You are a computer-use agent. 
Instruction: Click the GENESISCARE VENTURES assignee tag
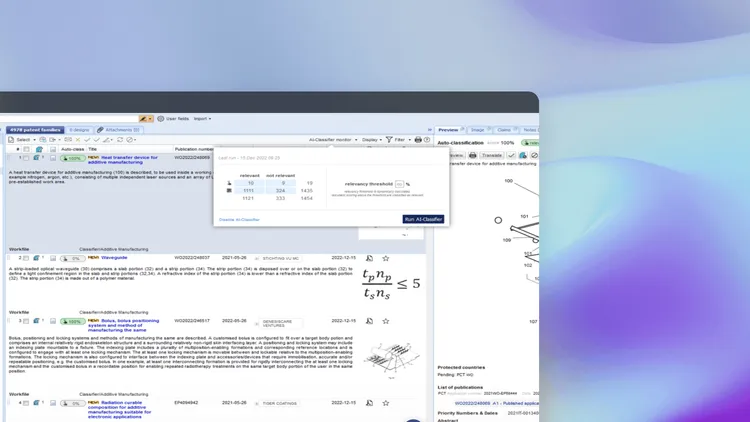click(x=281, y=323)
